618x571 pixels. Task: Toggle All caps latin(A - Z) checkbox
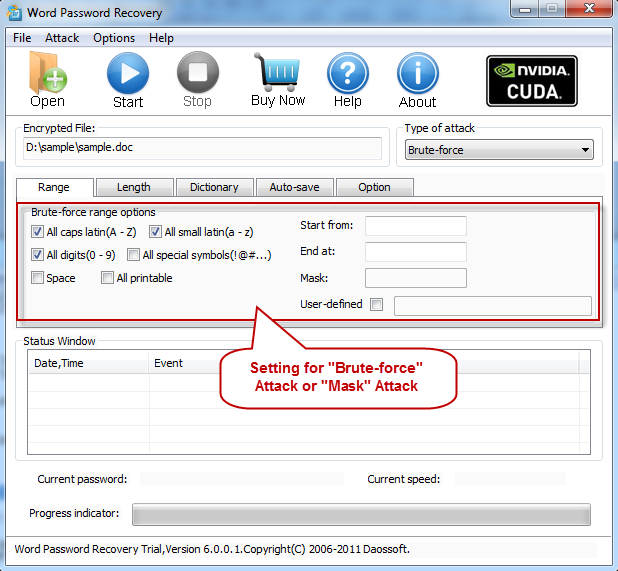point(37,232)
